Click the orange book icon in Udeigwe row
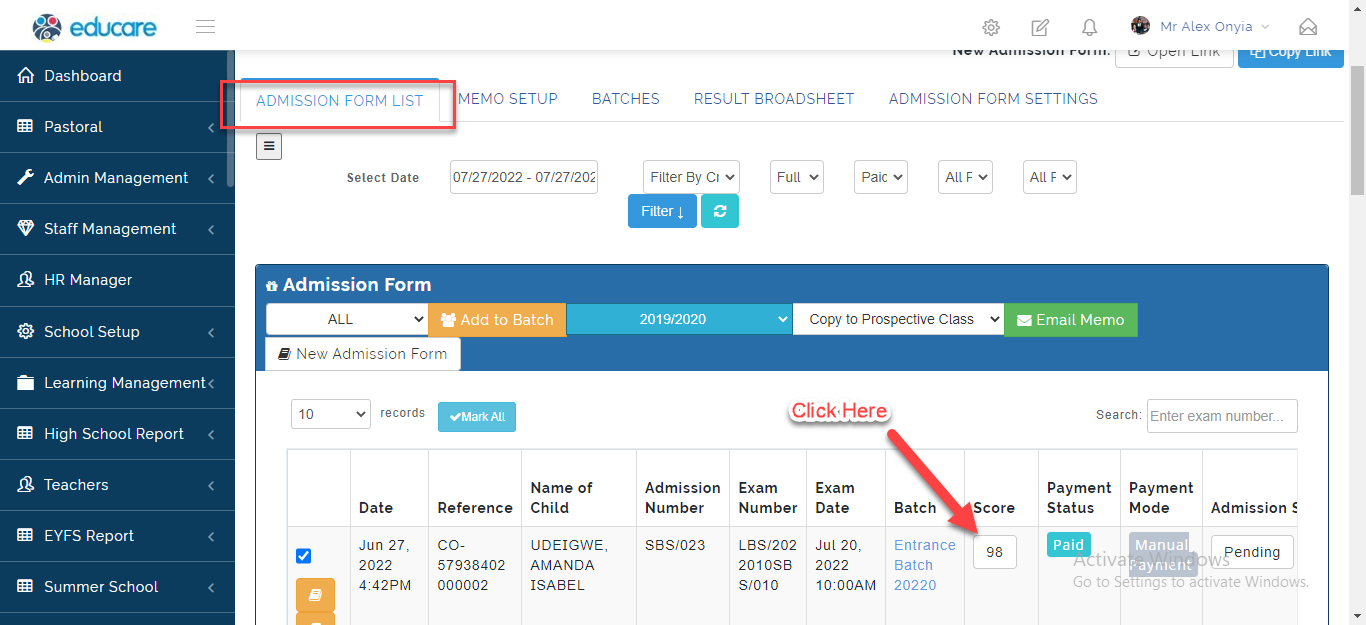 [316, 595]
